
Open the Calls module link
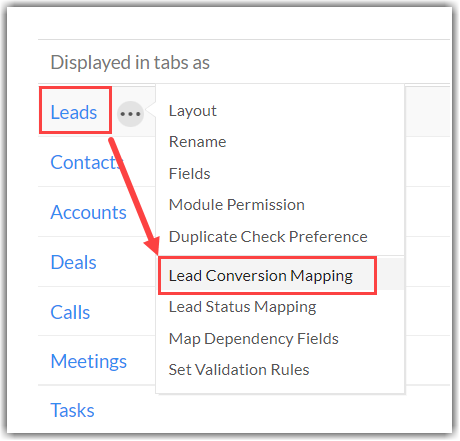click(70, 312)
